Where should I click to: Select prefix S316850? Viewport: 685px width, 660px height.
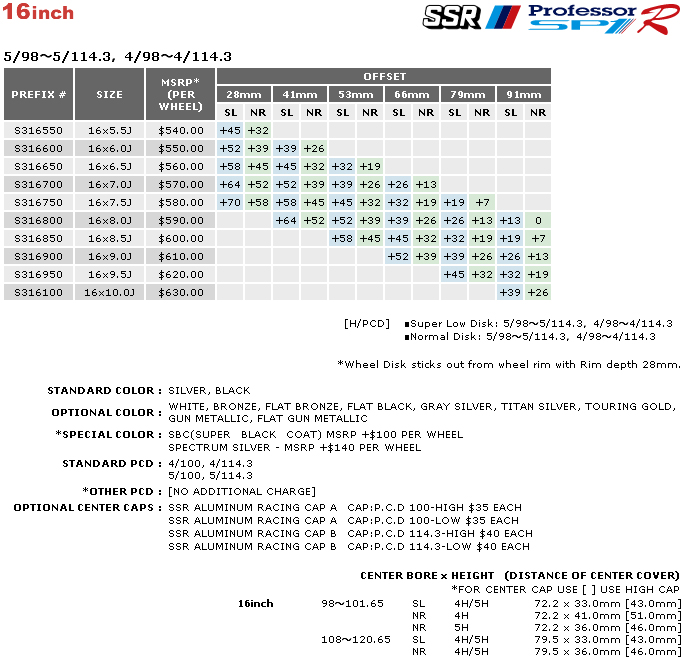(x=38, y=238)
